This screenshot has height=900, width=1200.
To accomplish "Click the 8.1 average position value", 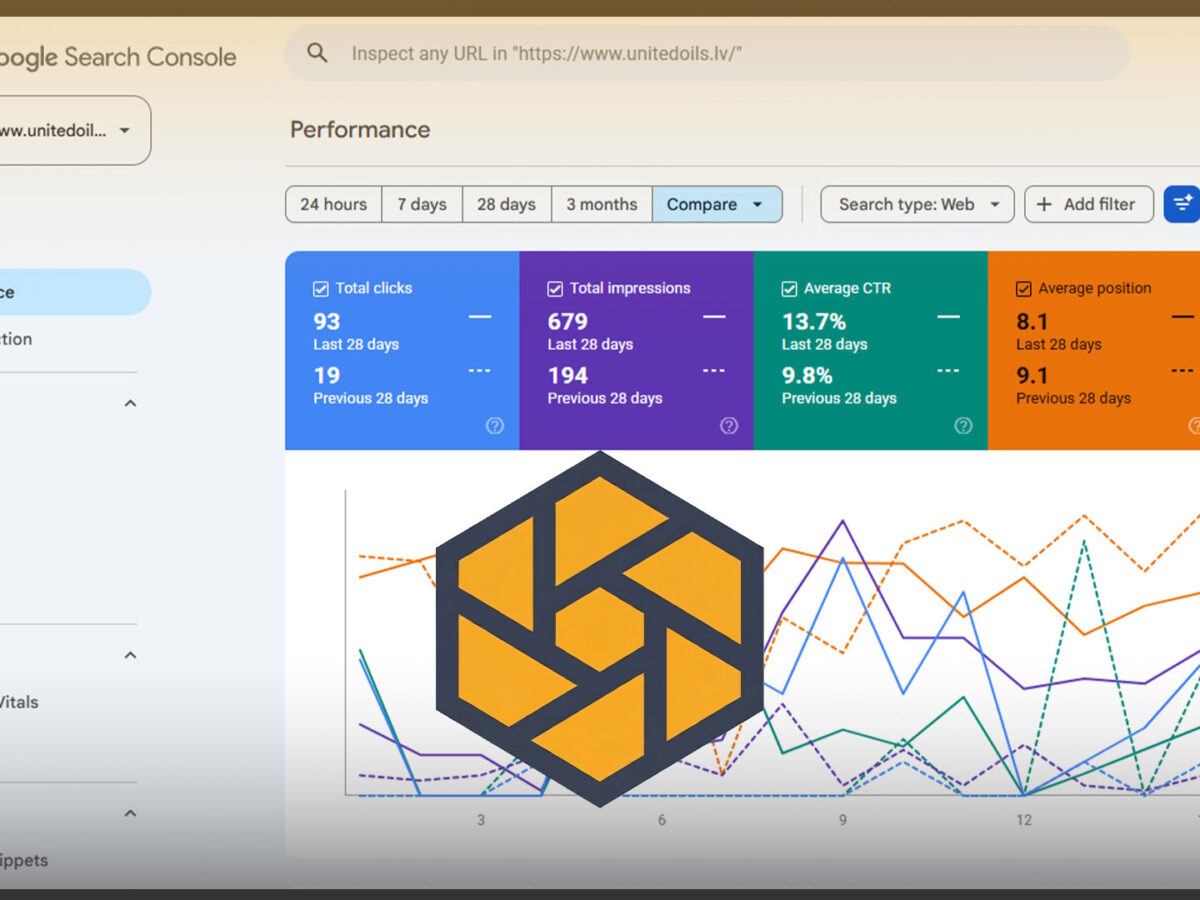I will click(1032, 321).
